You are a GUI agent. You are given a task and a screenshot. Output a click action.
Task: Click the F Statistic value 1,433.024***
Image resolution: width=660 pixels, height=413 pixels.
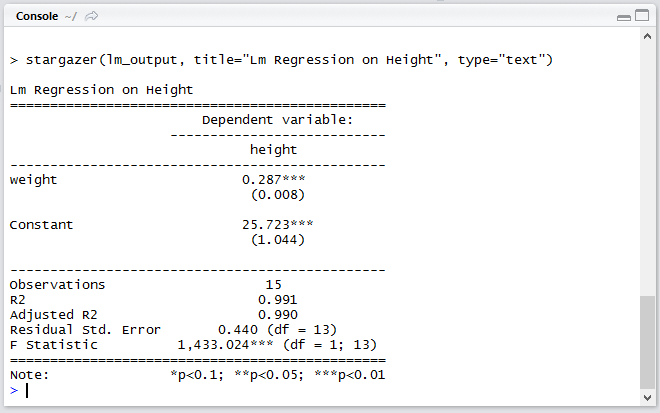[x=227, y=344]
